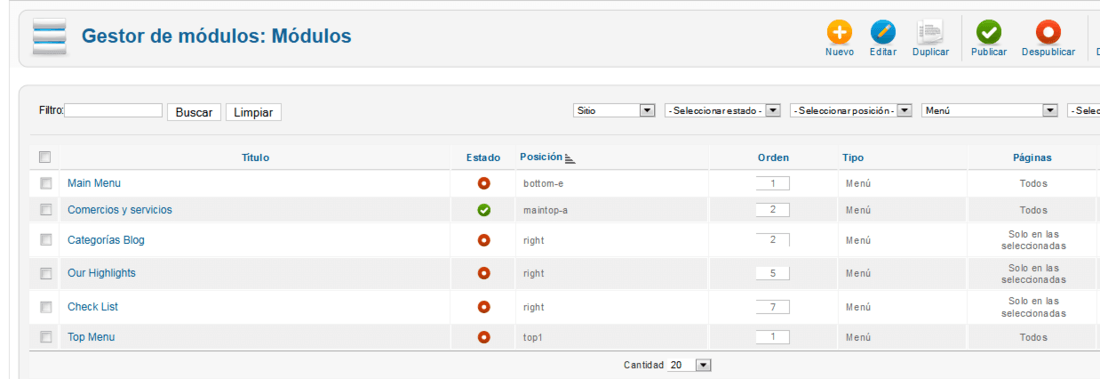Toggle the status icon for Top Menu
The width and height of the screenshot is (1100, 379).
[483, 337]
